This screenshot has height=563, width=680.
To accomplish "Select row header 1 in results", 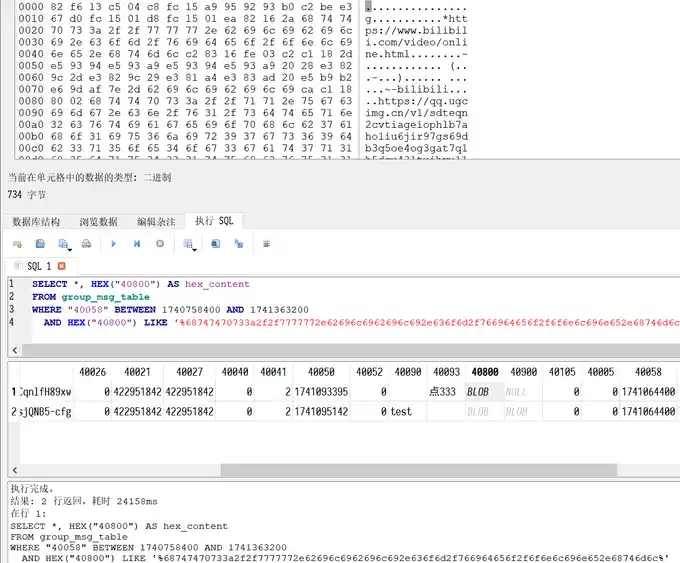I will pyautogui.click(x=14, y=392).
